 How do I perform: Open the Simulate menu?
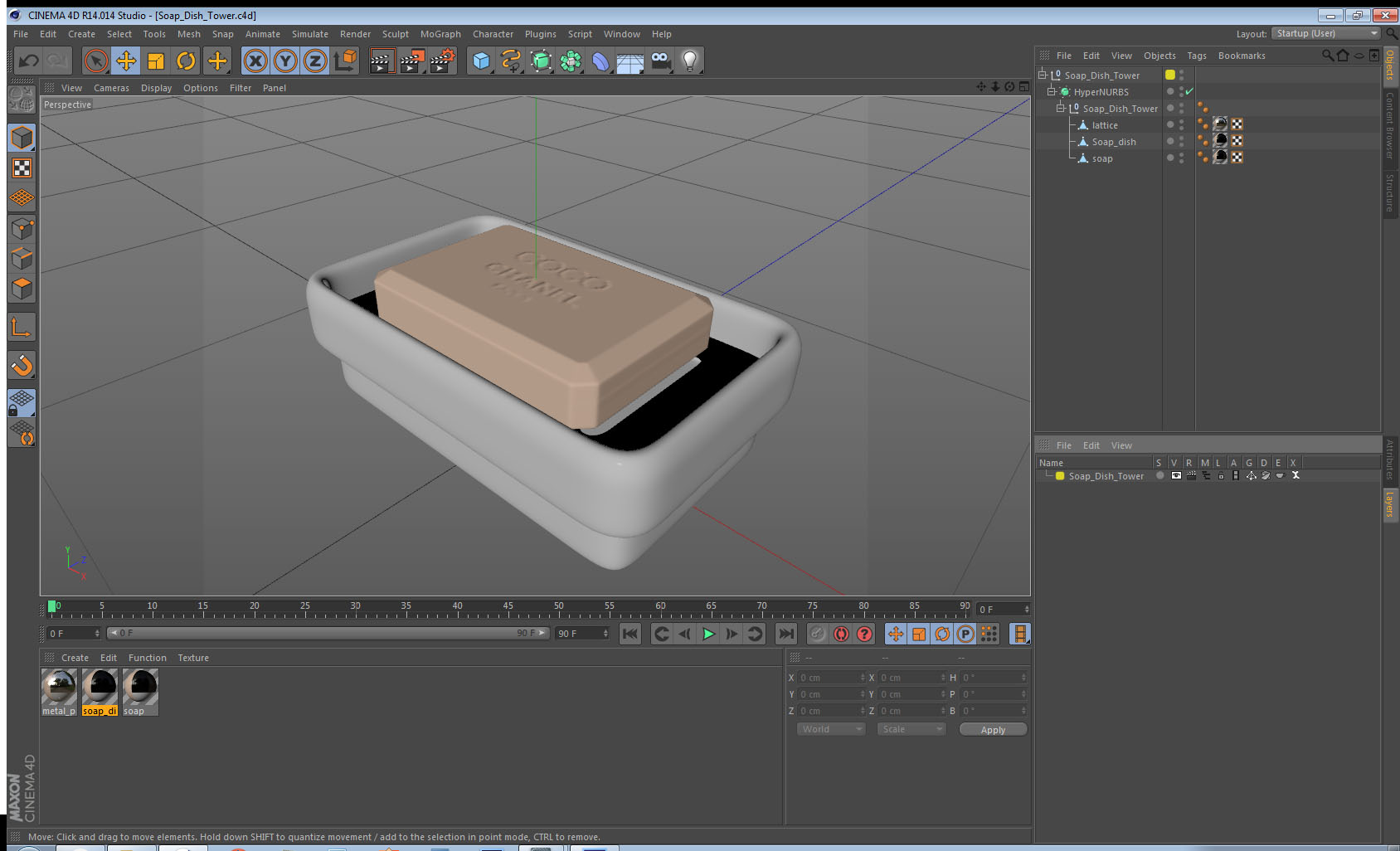click(309, 34)
